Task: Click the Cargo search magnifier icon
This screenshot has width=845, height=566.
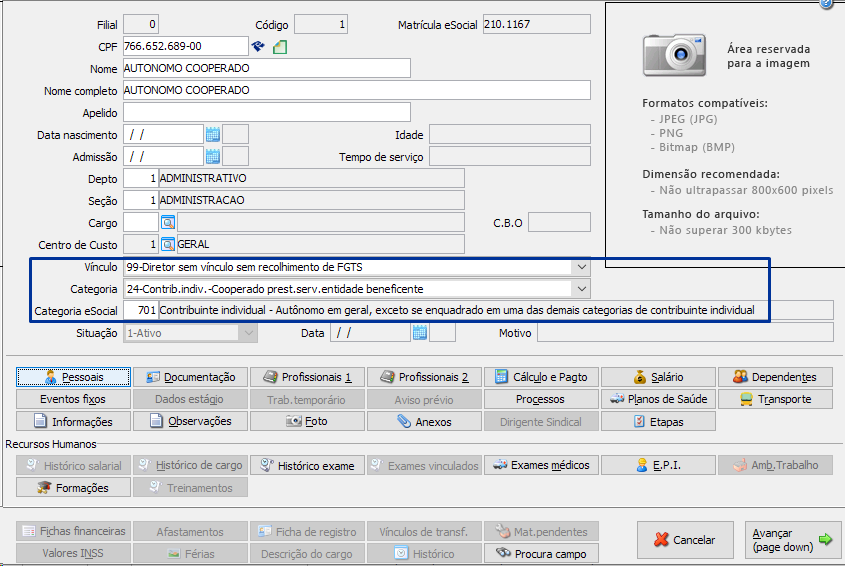Action: coord(168,222)
